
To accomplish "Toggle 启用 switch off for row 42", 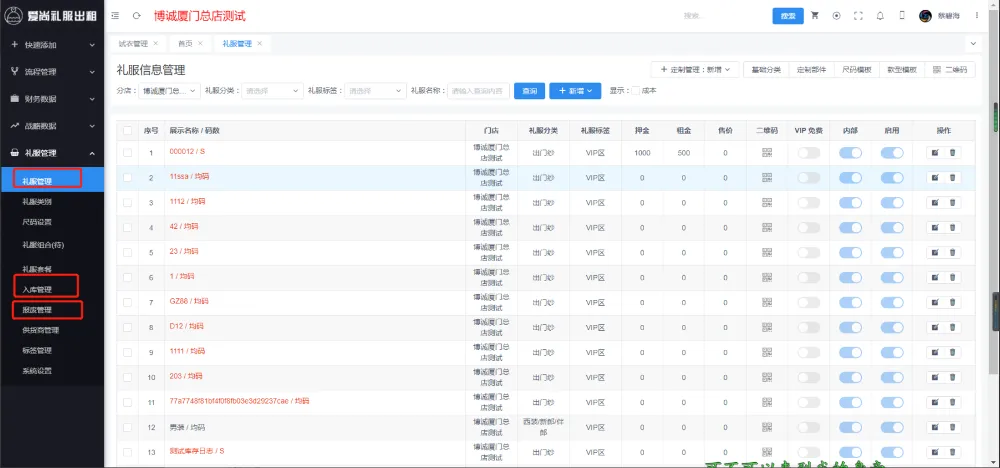I will 892,227.
